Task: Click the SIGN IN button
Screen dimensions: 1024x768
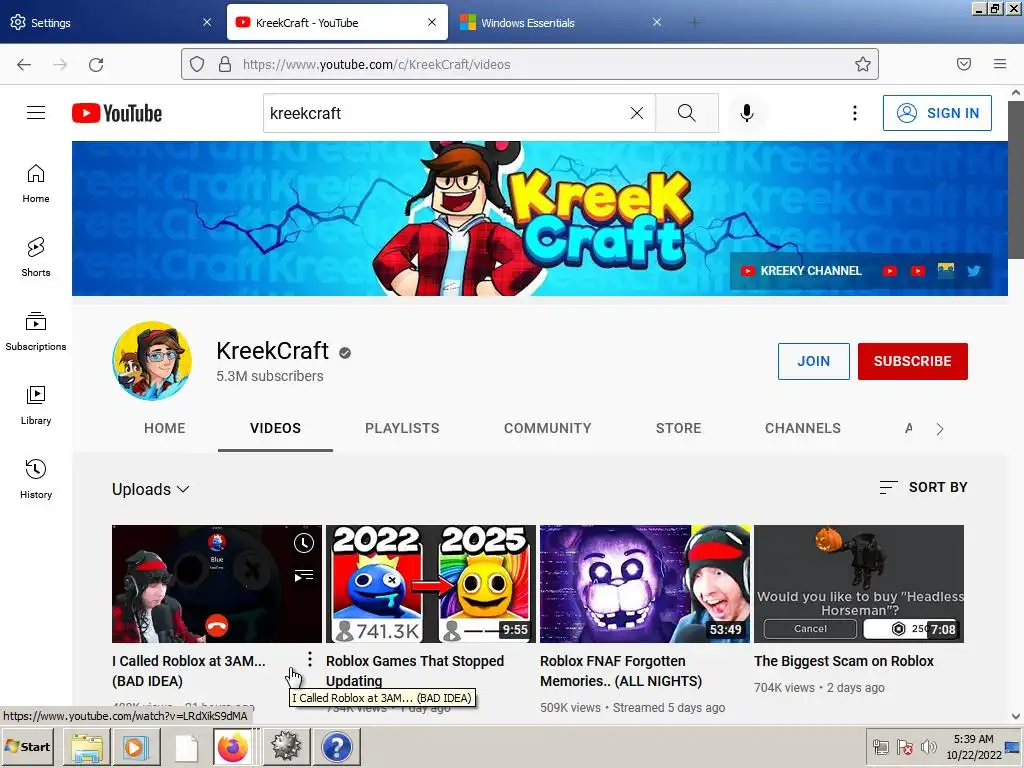Action: tap(937, 113)
